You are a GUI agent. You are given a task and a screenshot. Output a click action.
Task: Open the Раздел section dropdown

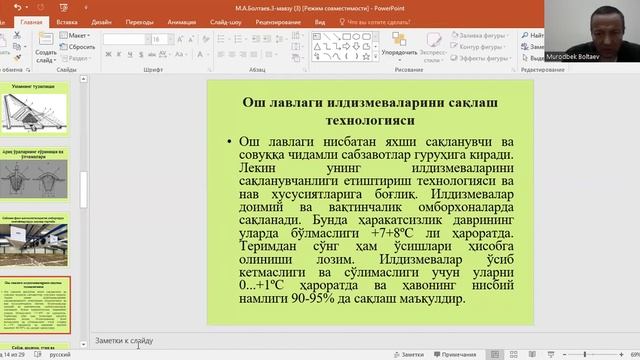[x=76, y=58]
